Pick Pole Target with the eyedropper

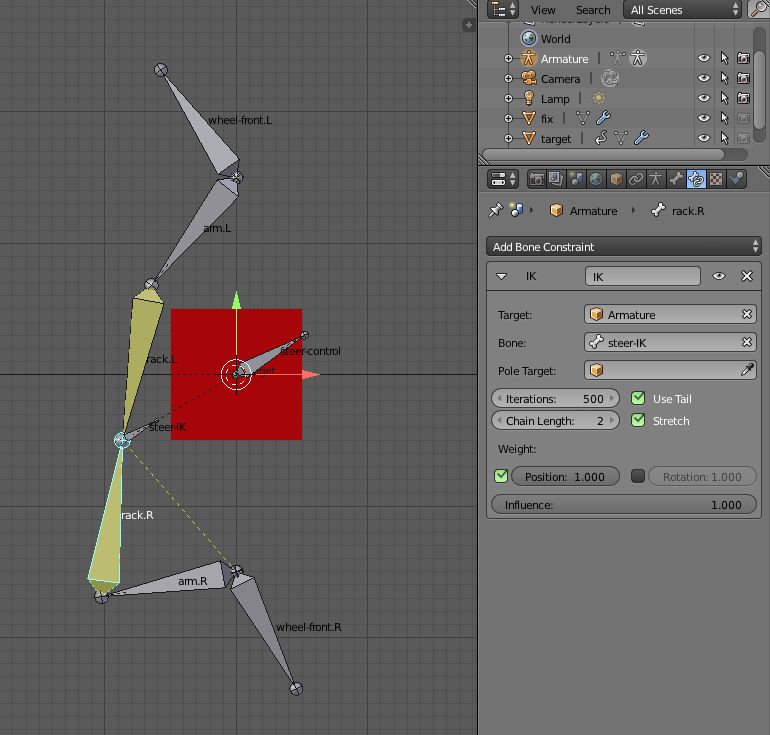click(x=746, y=370)
